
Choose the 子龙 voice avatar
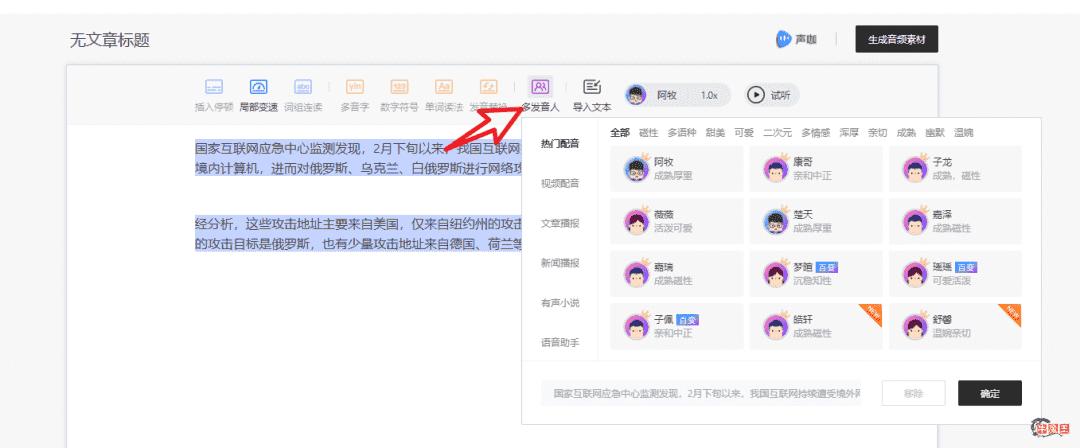point(915,169)
